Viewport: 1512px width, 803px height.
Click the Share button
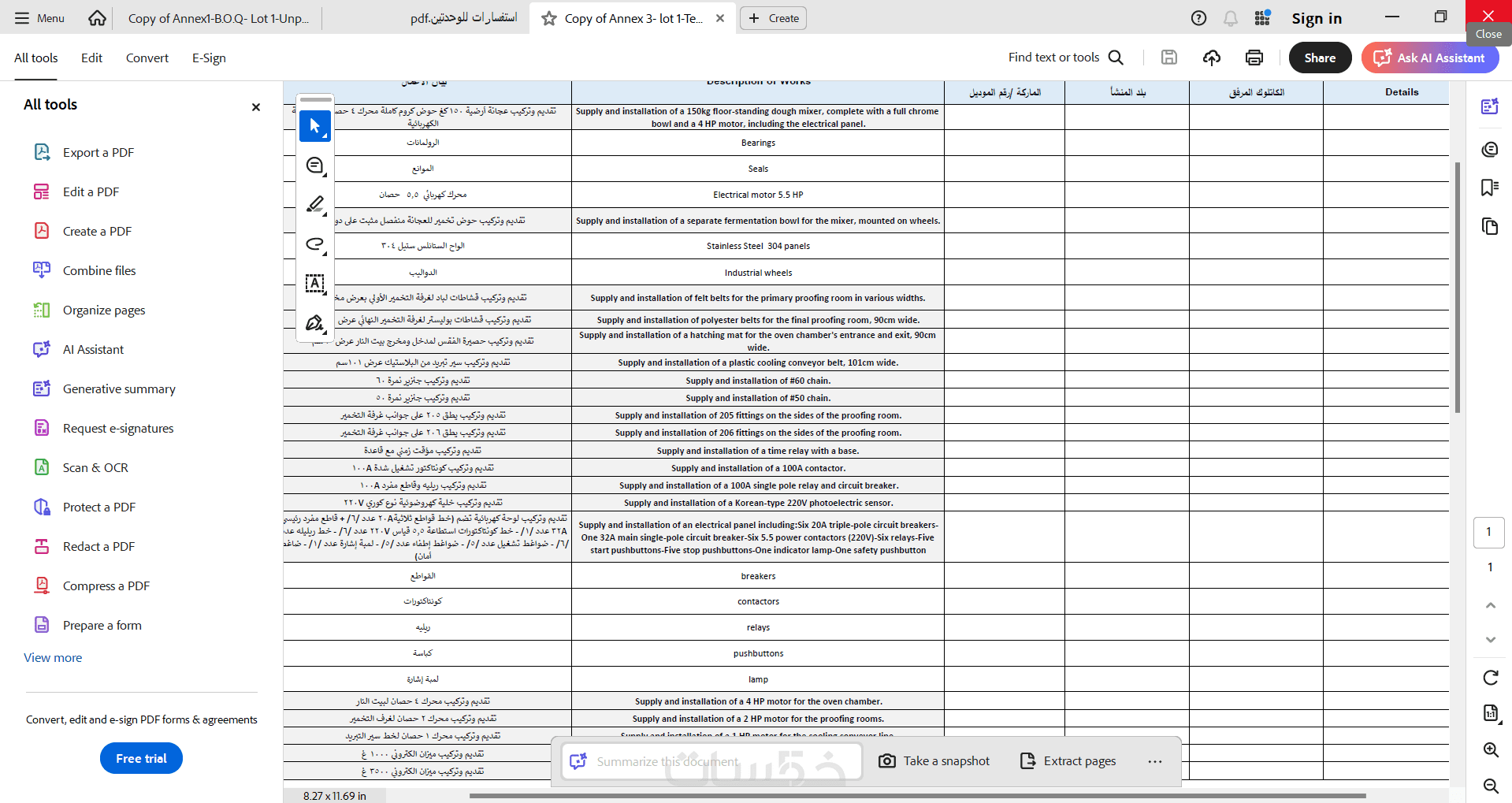(x=1320, y=58)
